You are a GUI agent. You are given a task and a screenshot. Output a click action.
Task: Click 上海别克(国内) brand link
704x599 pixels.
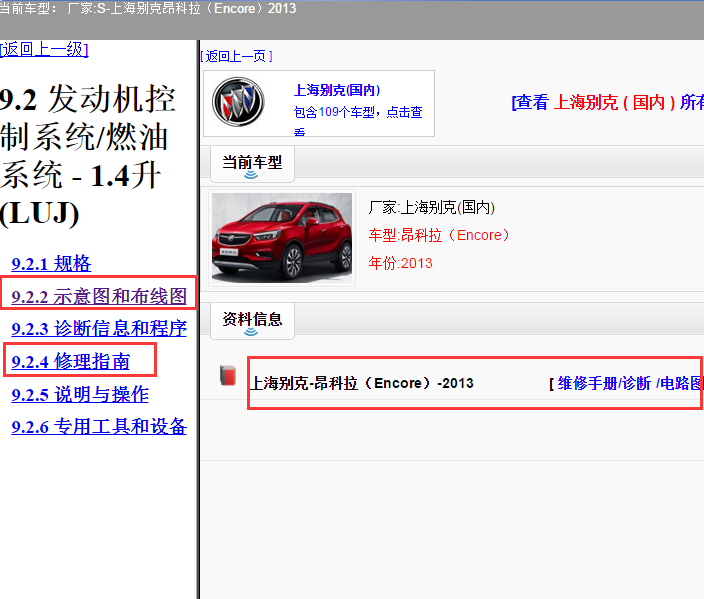(337, 90)
